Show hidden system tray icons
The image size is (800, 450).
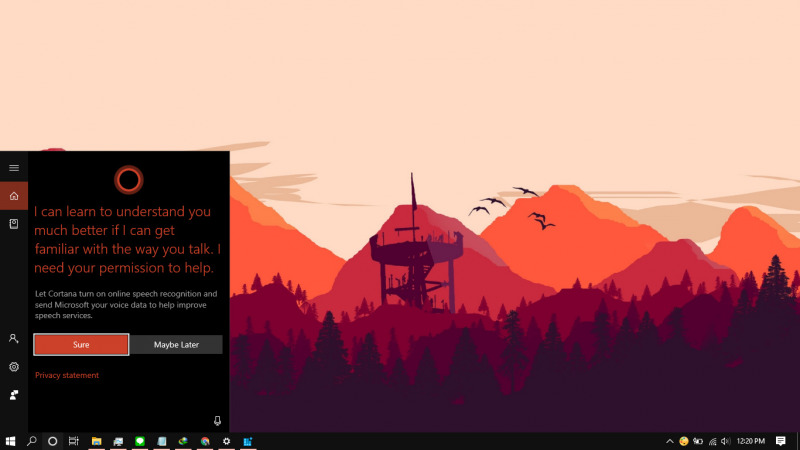[x=670, y=441]
